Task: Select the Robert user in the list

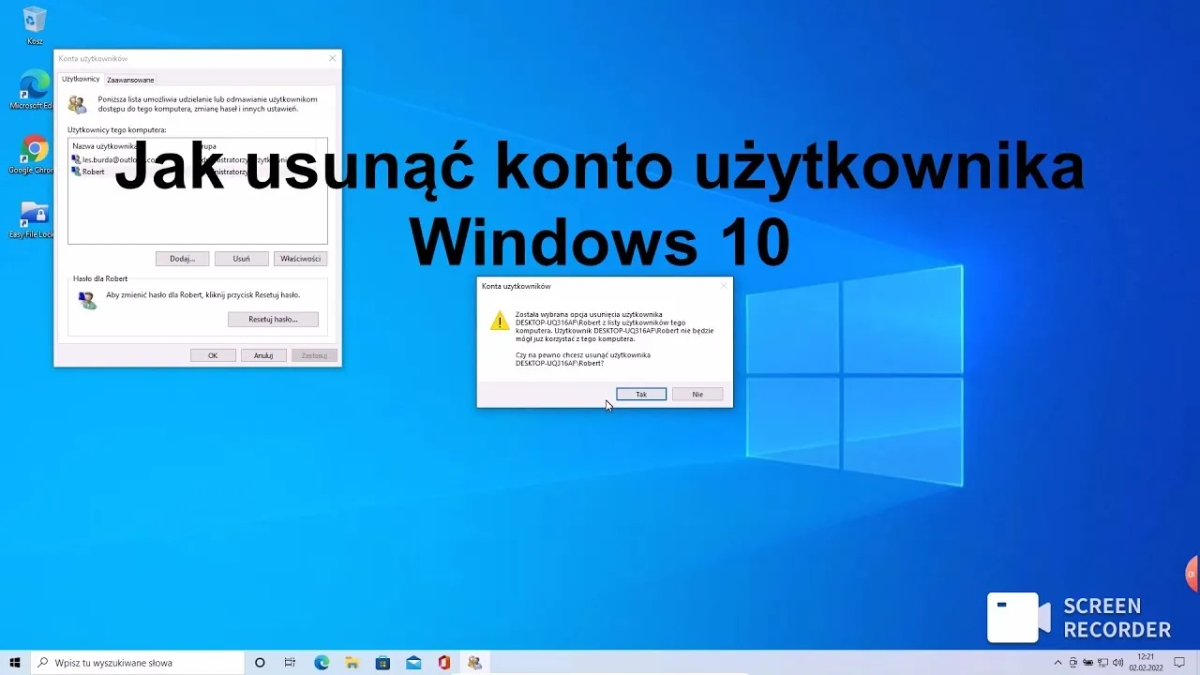Action: coord(93,172)
